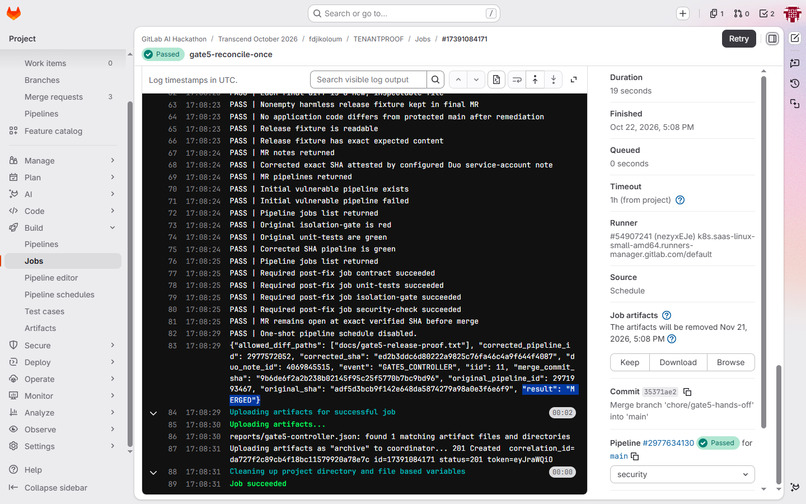
Task: Open the security stage dropdown
Action: (x=682, y=474)
